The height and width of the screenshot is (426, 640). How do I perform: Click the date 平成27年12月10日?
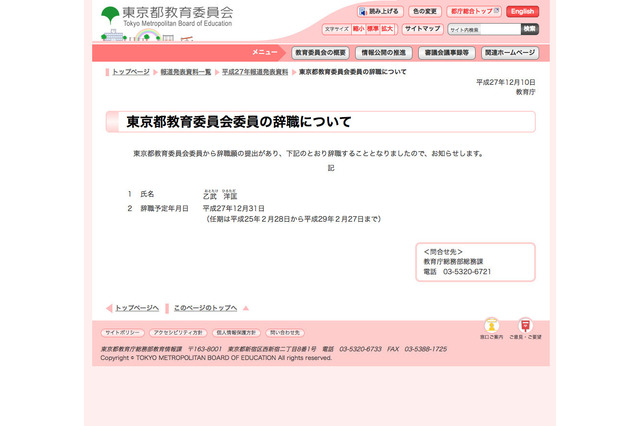506,82
